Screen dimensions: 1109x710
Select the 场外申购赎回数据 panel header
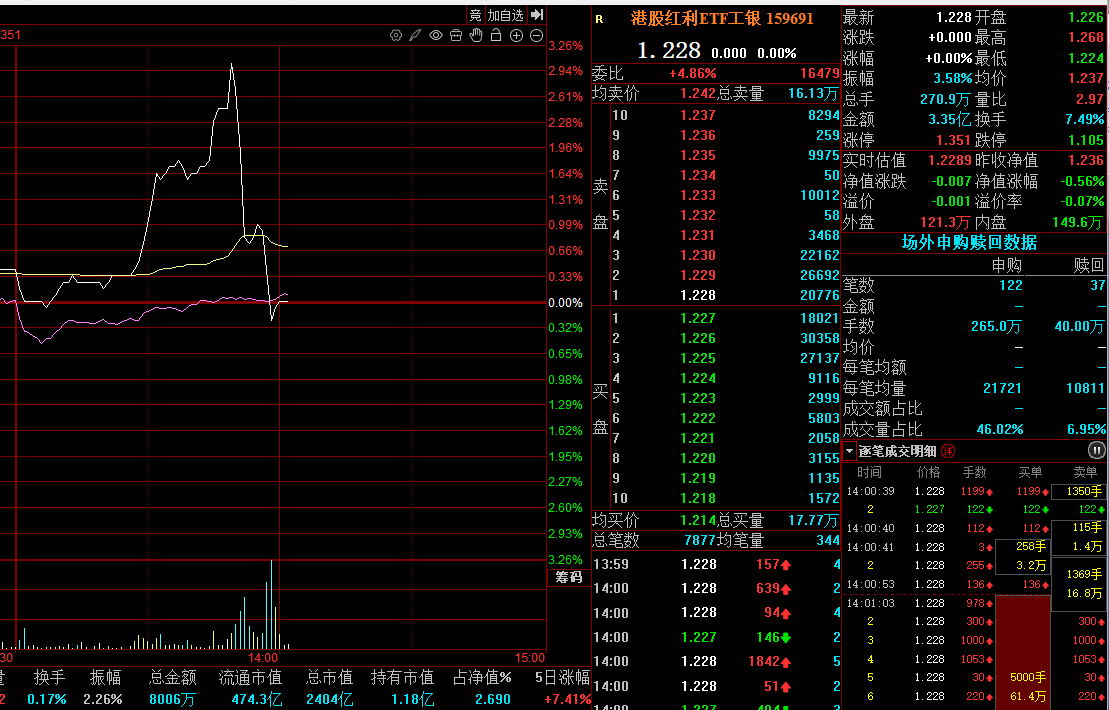pos(969,243)
